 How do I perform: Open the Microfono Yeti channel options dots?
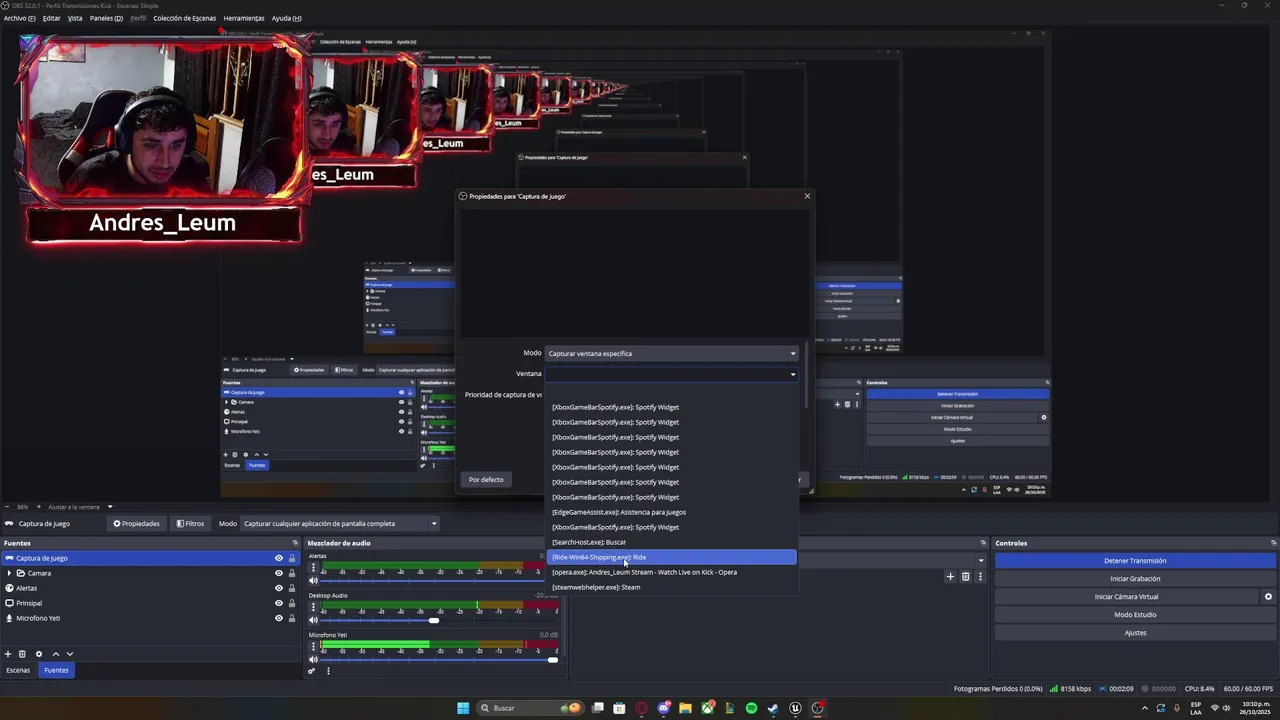313,648
